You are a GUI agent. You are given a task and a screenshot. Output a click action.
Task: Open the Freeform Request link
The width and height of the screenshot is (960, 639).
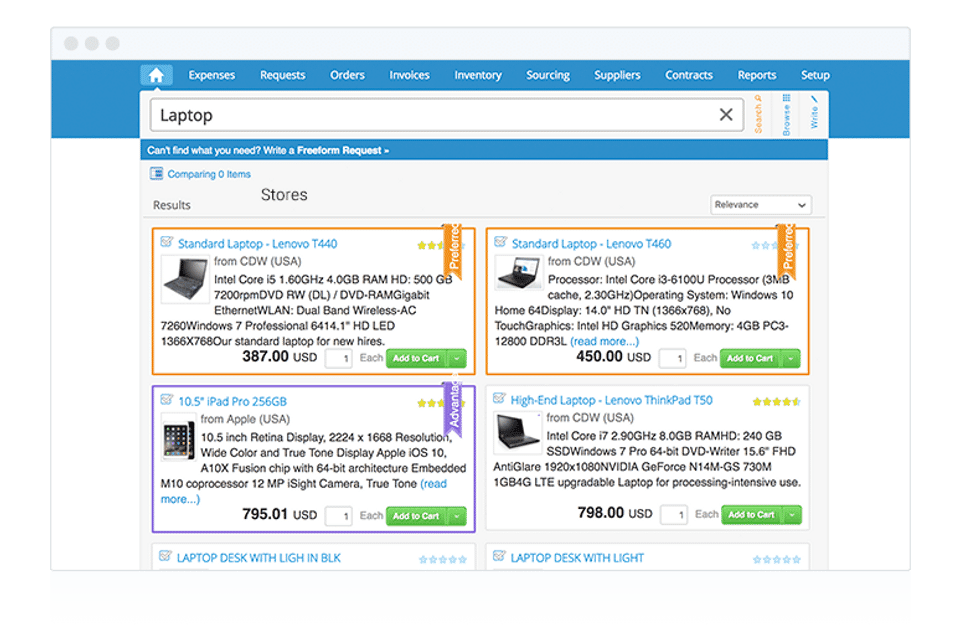pos(343,151)
